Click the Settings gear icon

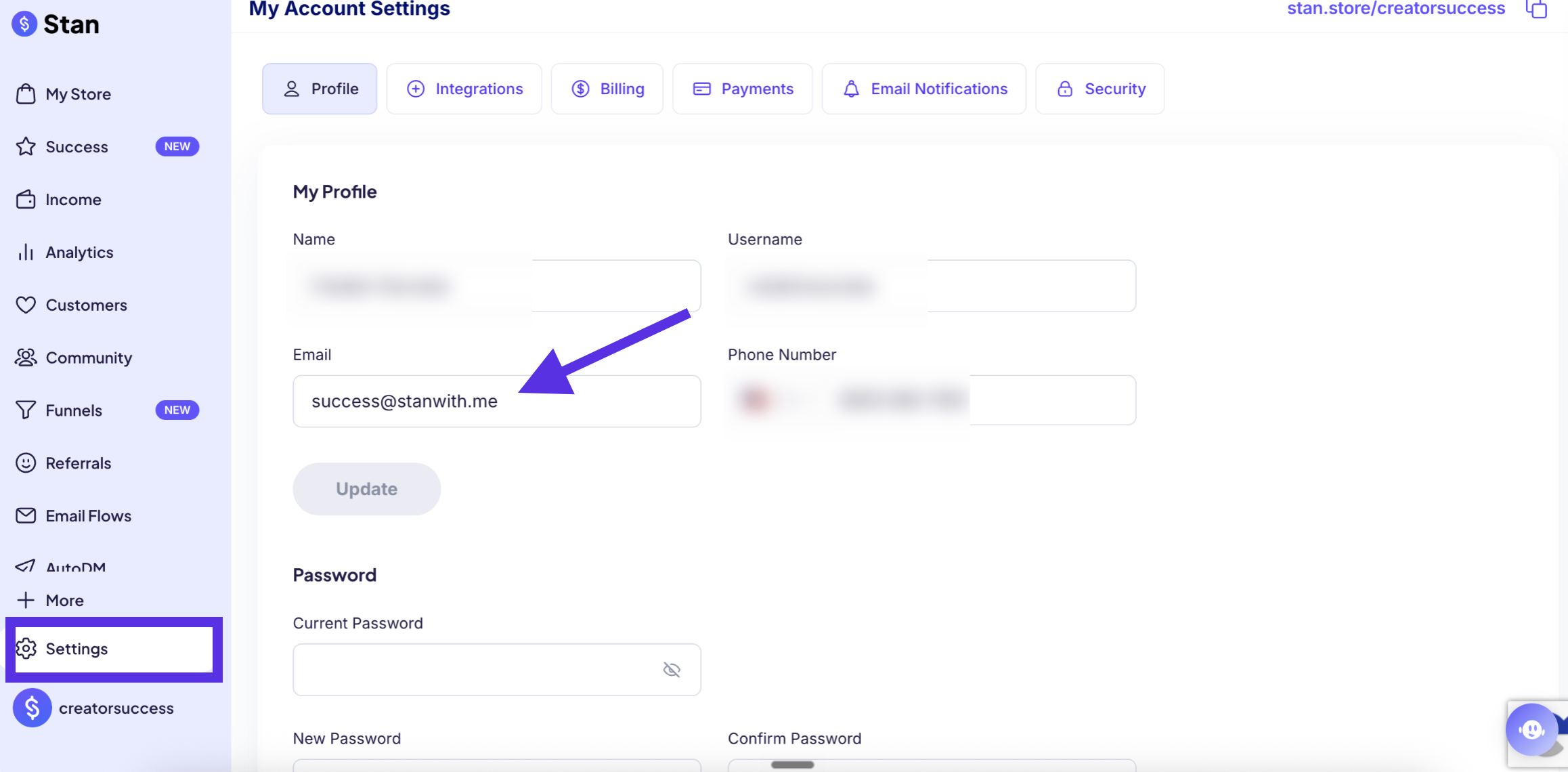26,648
